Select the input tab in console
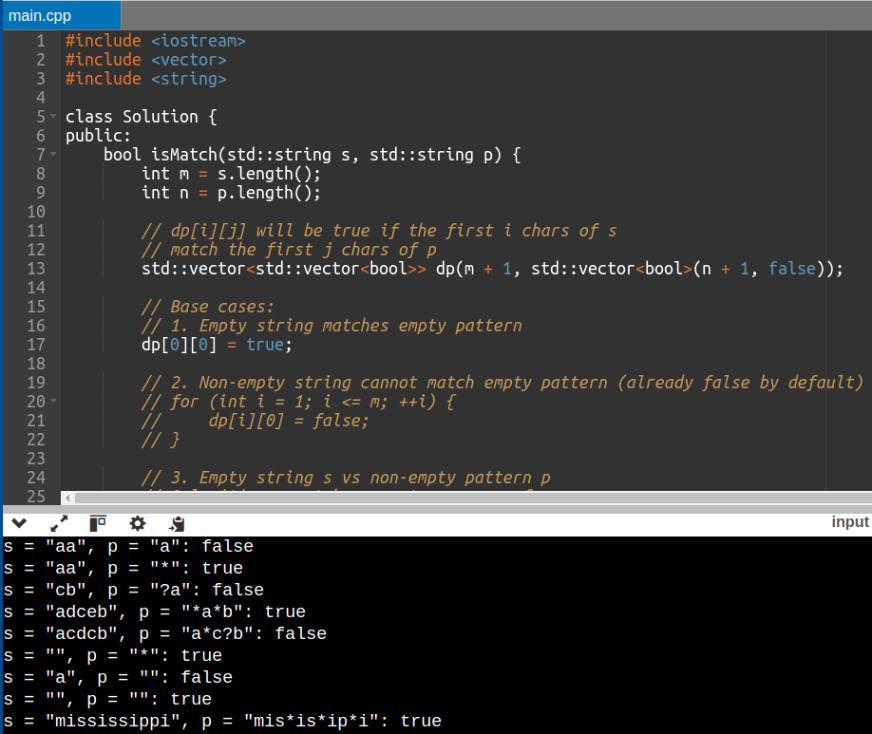Viewport: 872px width, 734px height. [850, 522]
